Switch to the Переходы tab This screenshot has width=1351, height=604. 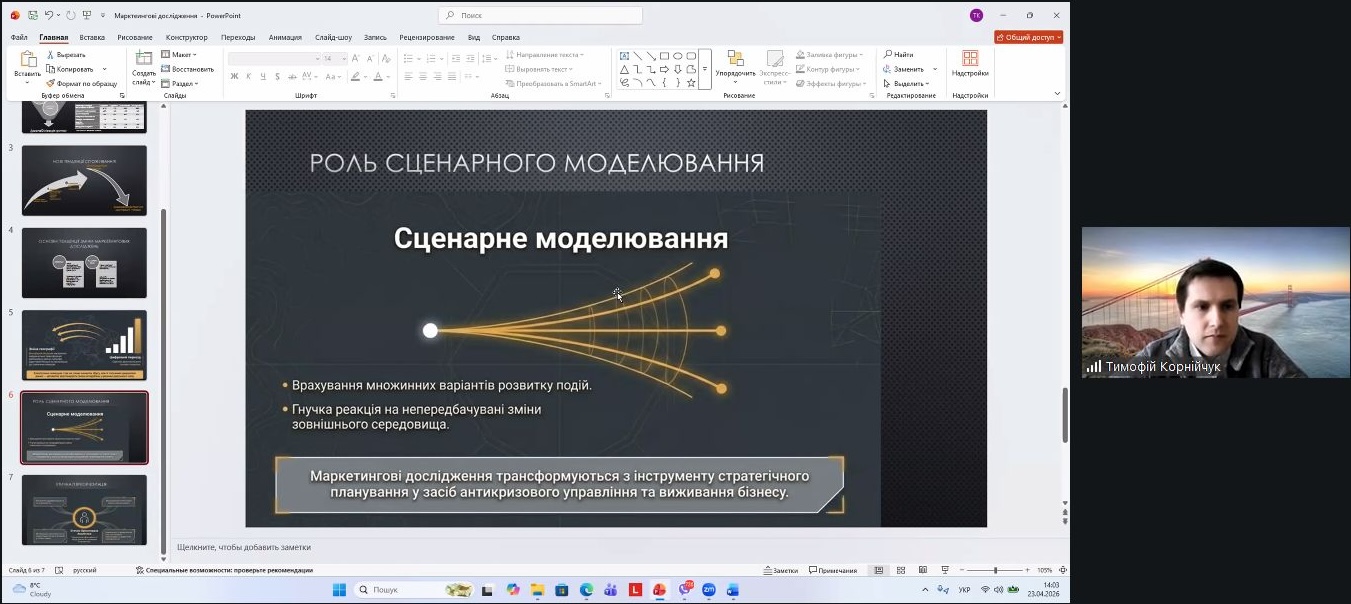point(238,37)
